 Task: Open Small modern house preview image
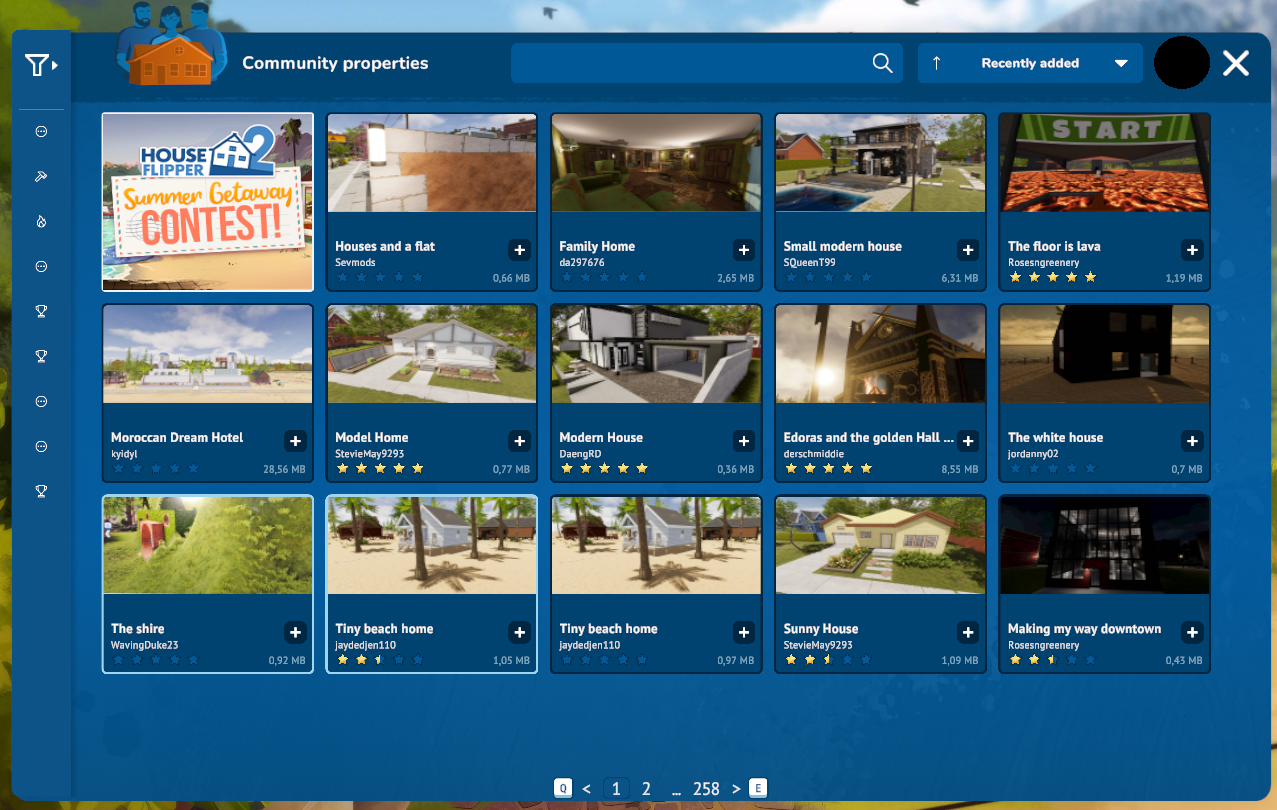pos(880,162)
